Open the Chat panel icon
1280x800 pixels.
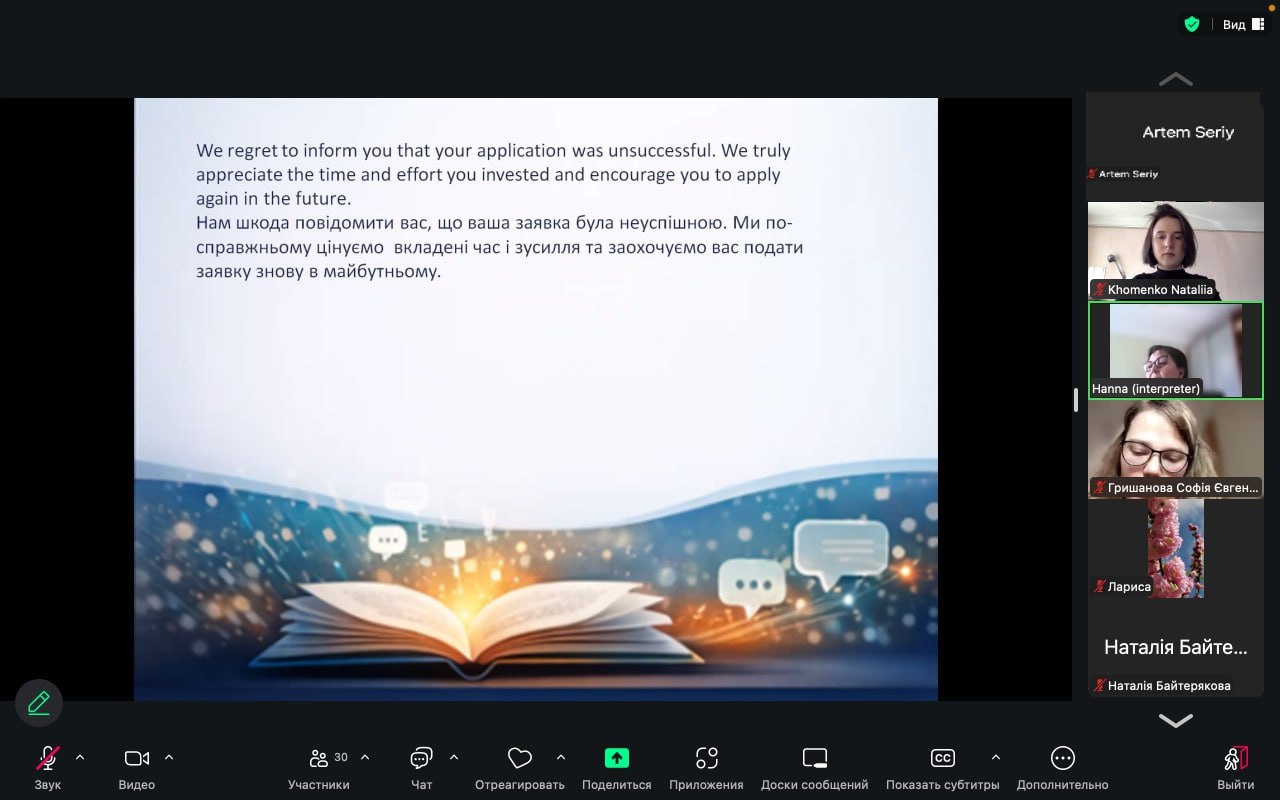[x=421, y=758]
